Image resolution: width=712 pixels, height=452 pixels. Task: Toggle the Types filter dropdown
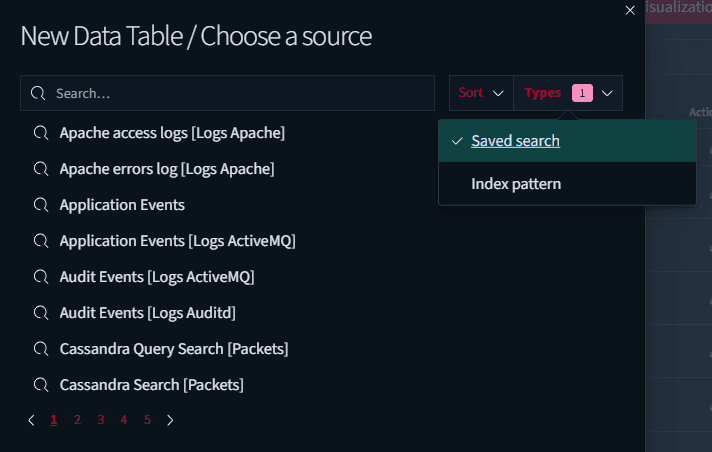tap(568, 93)
